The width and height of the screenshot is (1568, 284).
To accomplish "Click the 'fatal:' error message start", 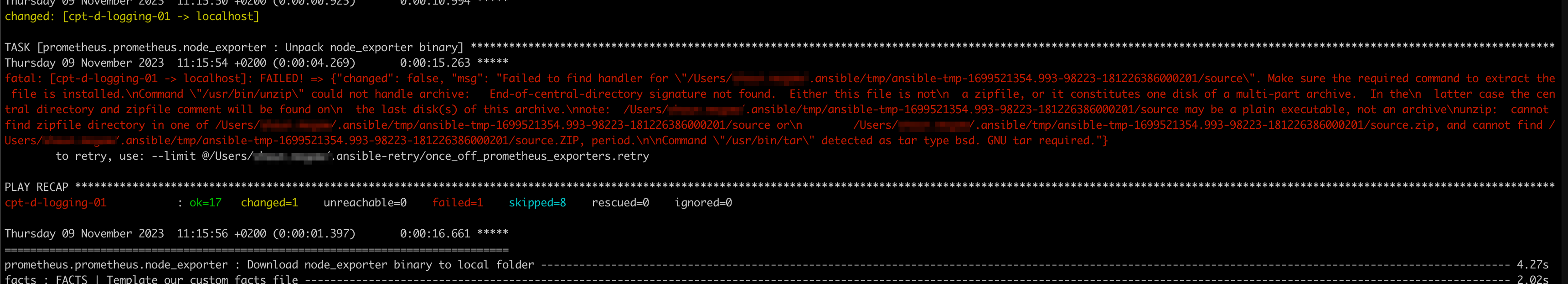I will [23, 78].
